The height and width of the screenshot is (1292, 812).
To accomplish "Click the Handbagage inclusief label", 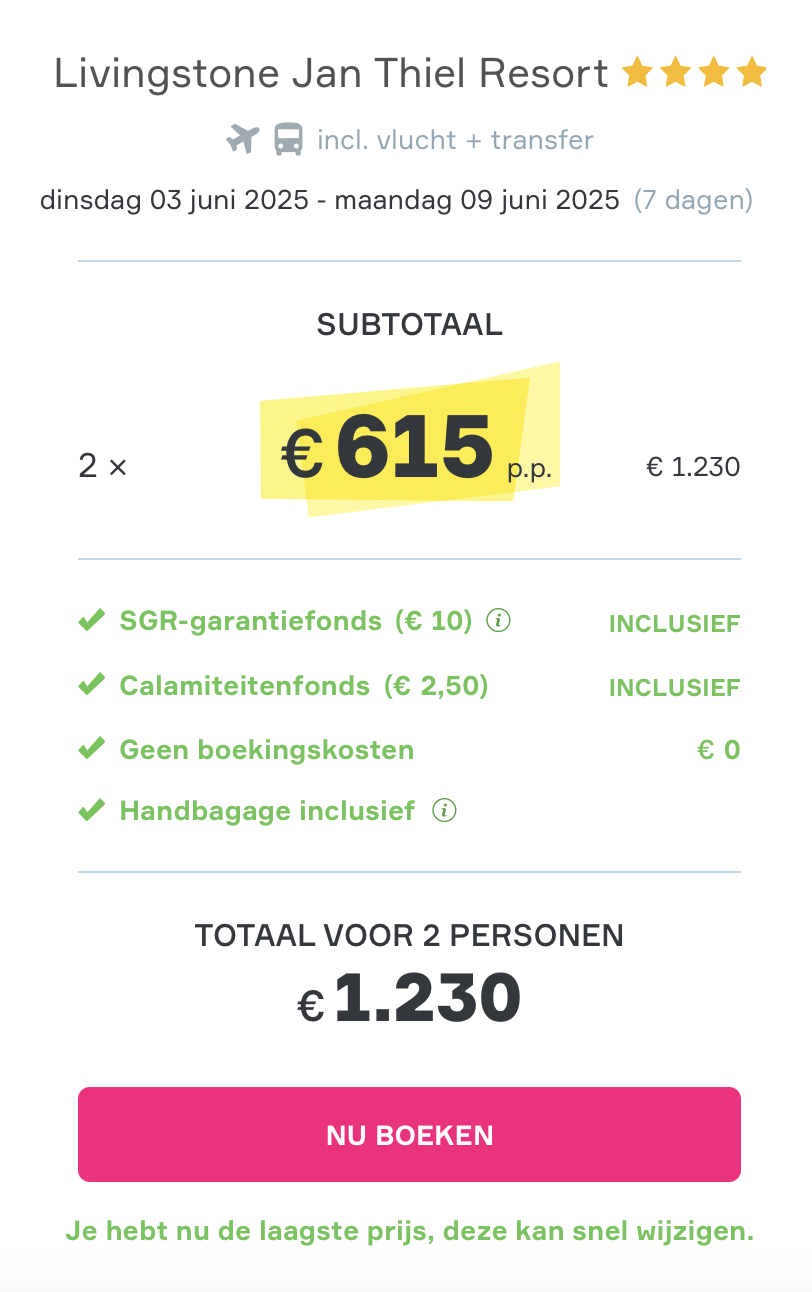I will coord(266,810).
